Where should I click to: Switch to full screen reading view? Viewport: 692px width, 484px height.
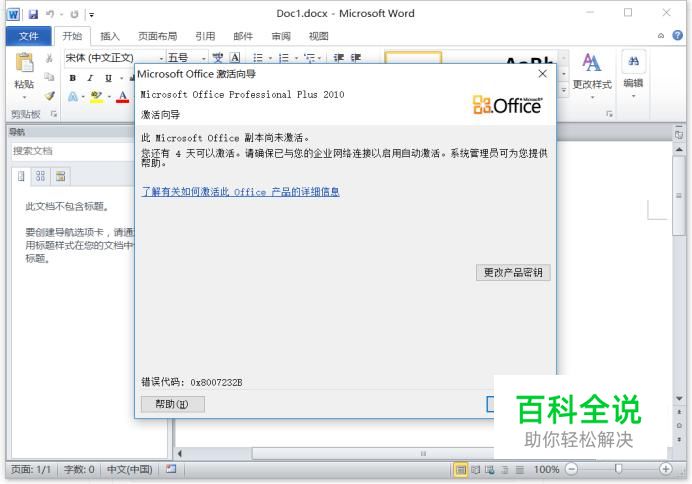pyautogui.click(x=475, y=470)
